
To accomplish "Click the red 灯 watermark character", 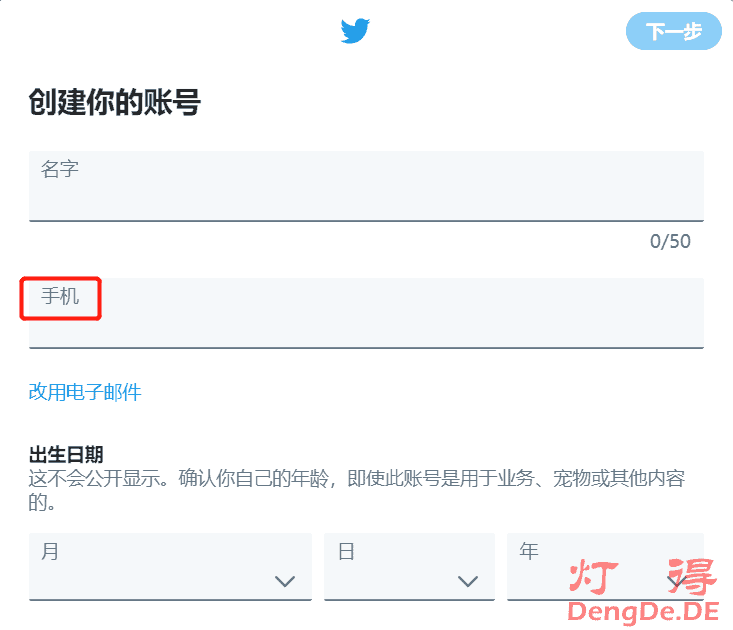I will click(593, 576).
